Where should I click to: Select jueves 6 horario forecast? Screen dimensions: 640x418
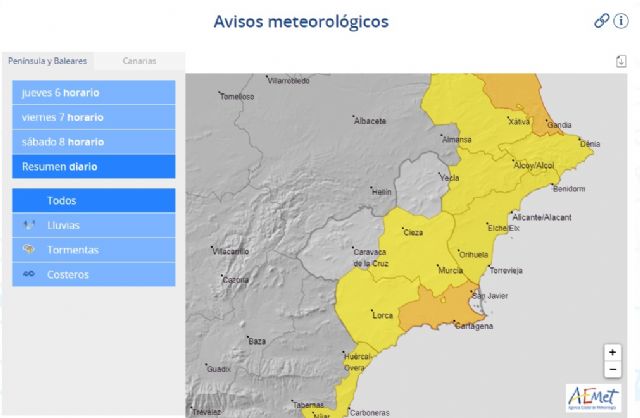(x=93, y=93)
